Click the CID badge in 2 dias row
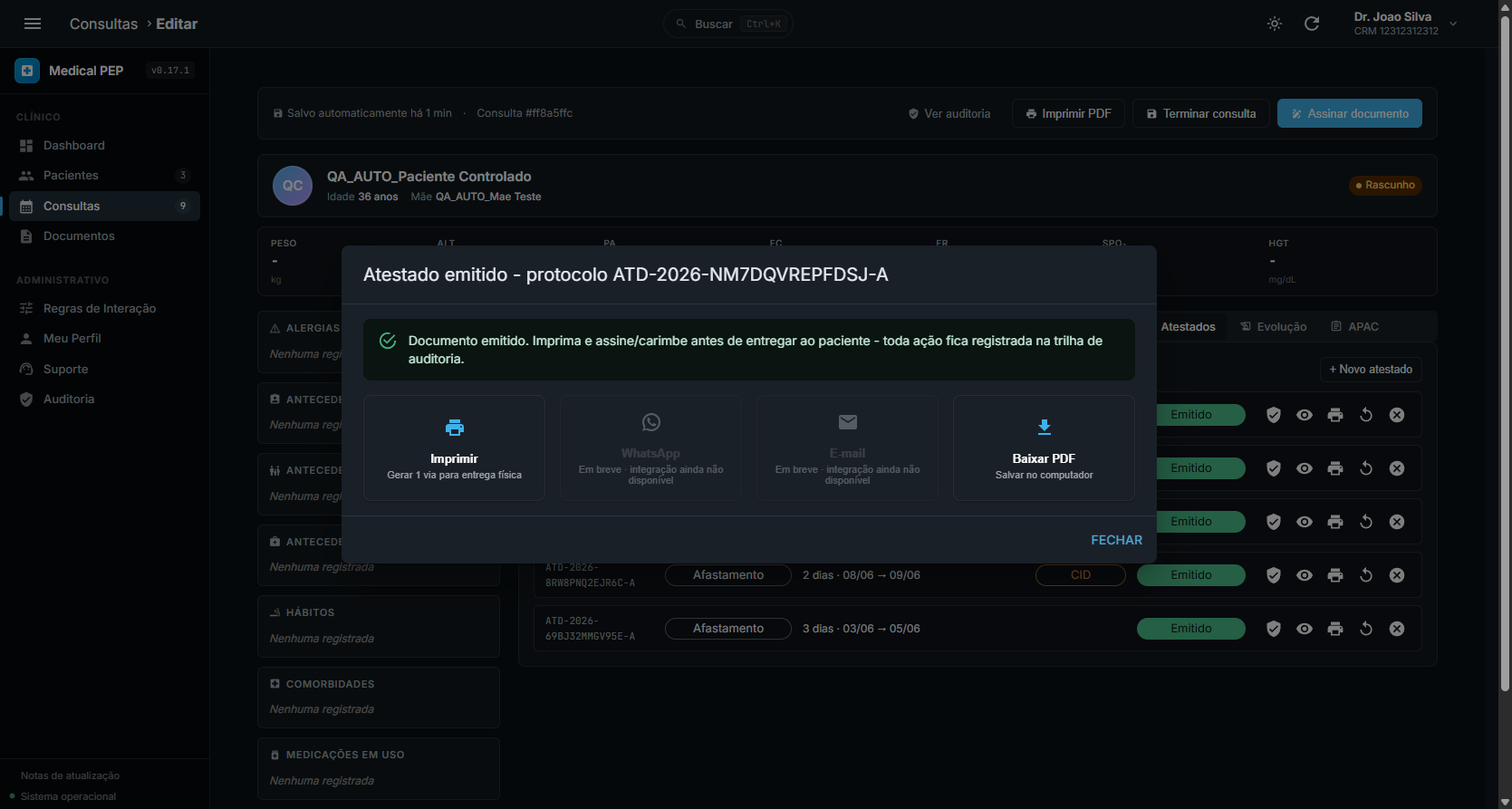This screenshot has width=1512, height=809. (x=1081, y=575)
